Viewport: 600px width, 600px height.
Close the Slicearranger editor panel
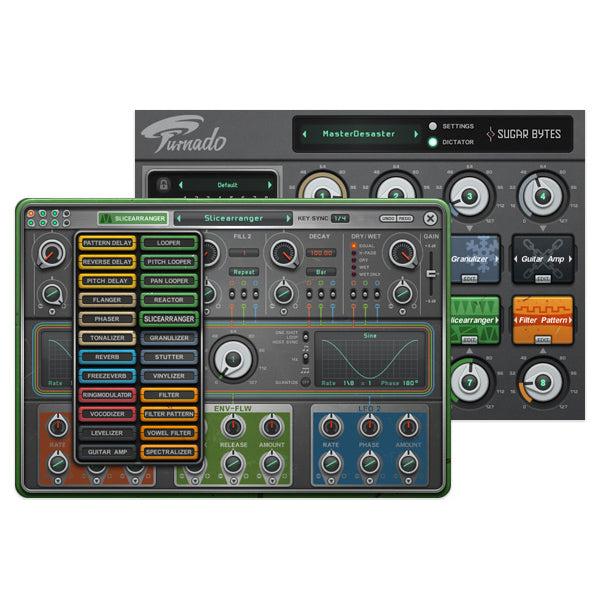[x=430, y=218]
